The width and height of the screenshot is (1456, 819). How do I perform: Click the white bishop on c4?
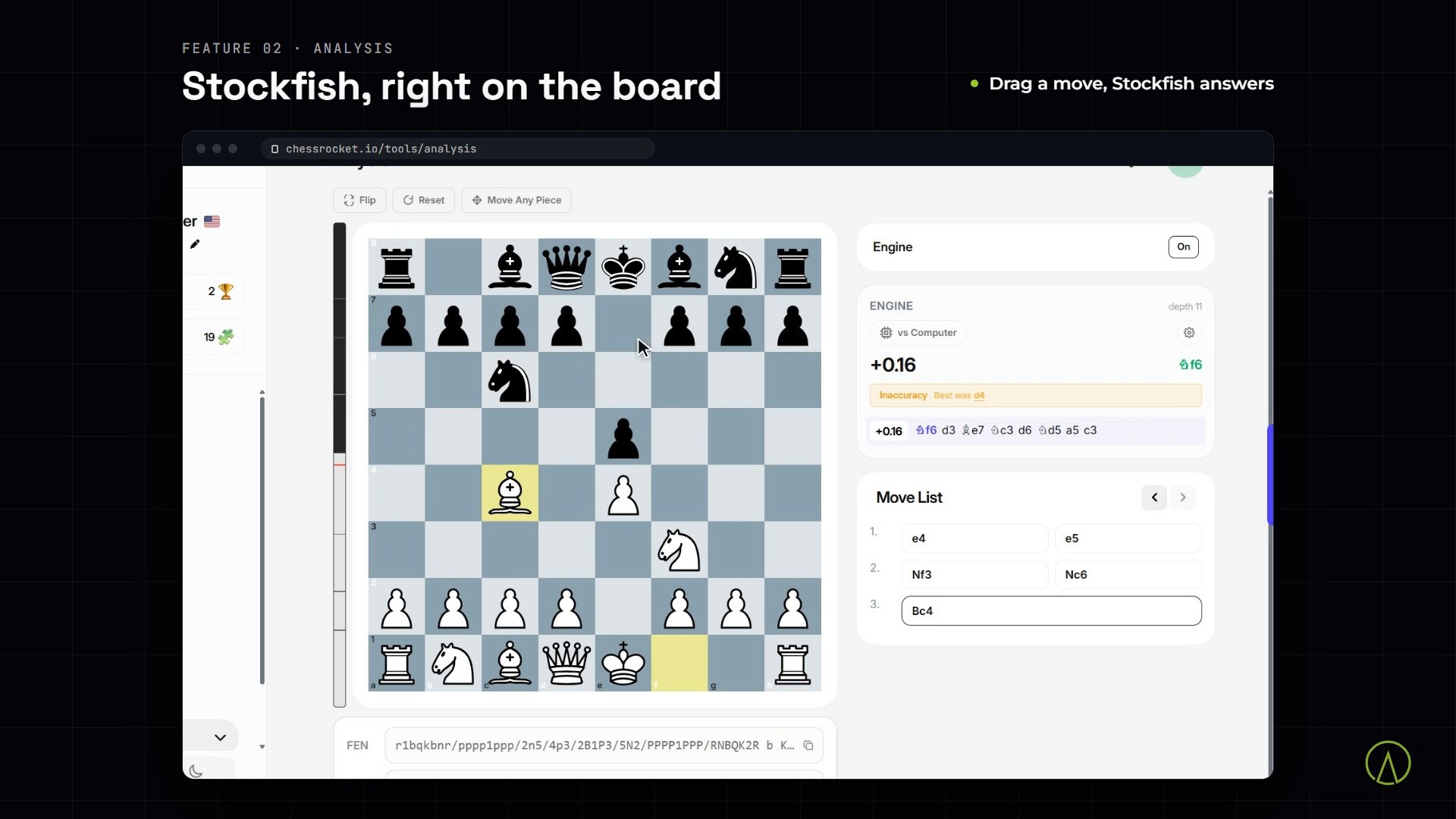(x=510, y=493)
